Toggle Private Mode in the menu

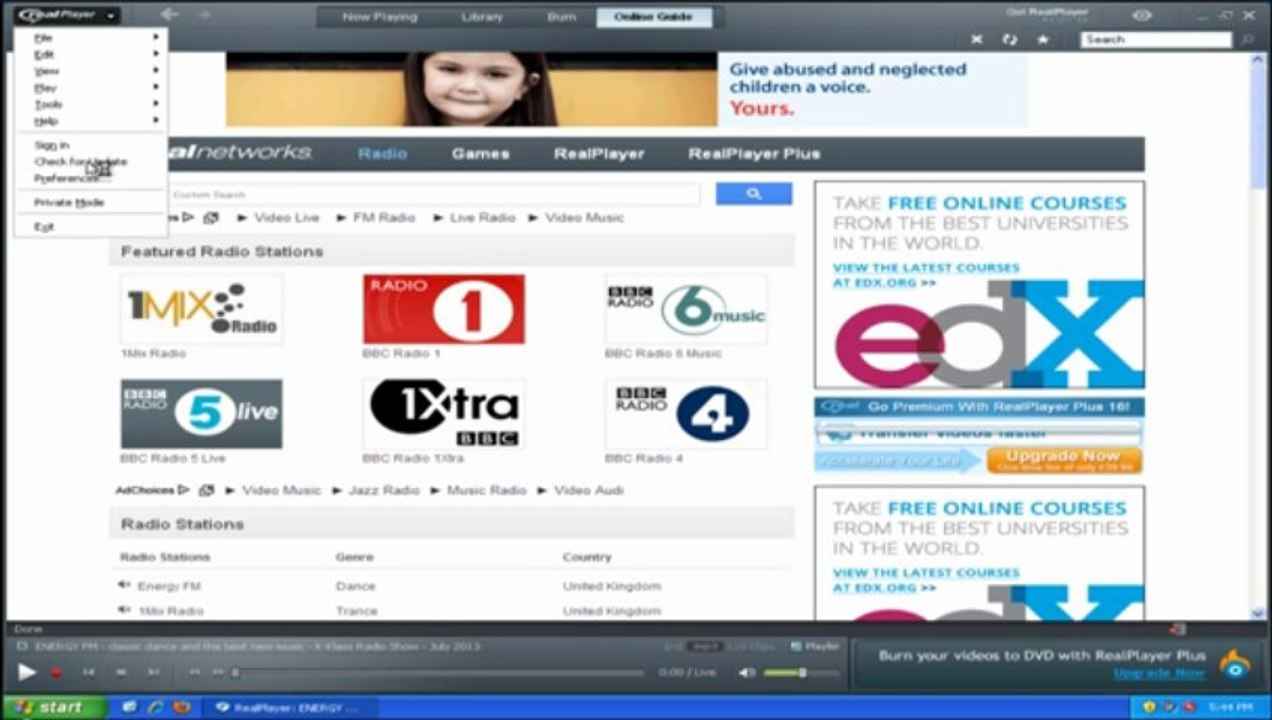[x=91, y=202]
